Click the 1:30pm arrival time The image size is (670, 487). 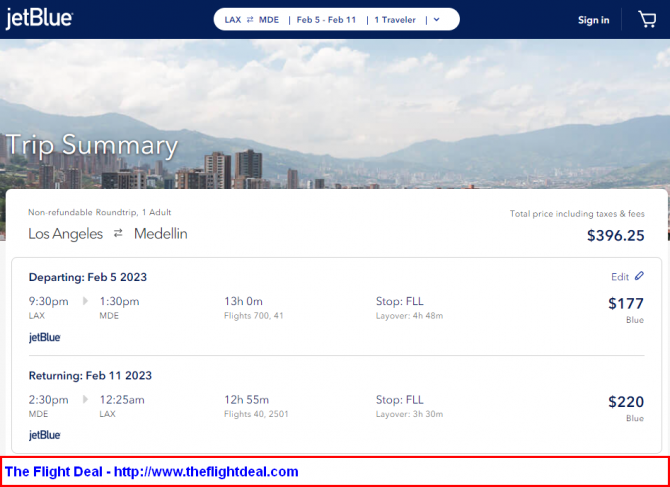[120, 302]
